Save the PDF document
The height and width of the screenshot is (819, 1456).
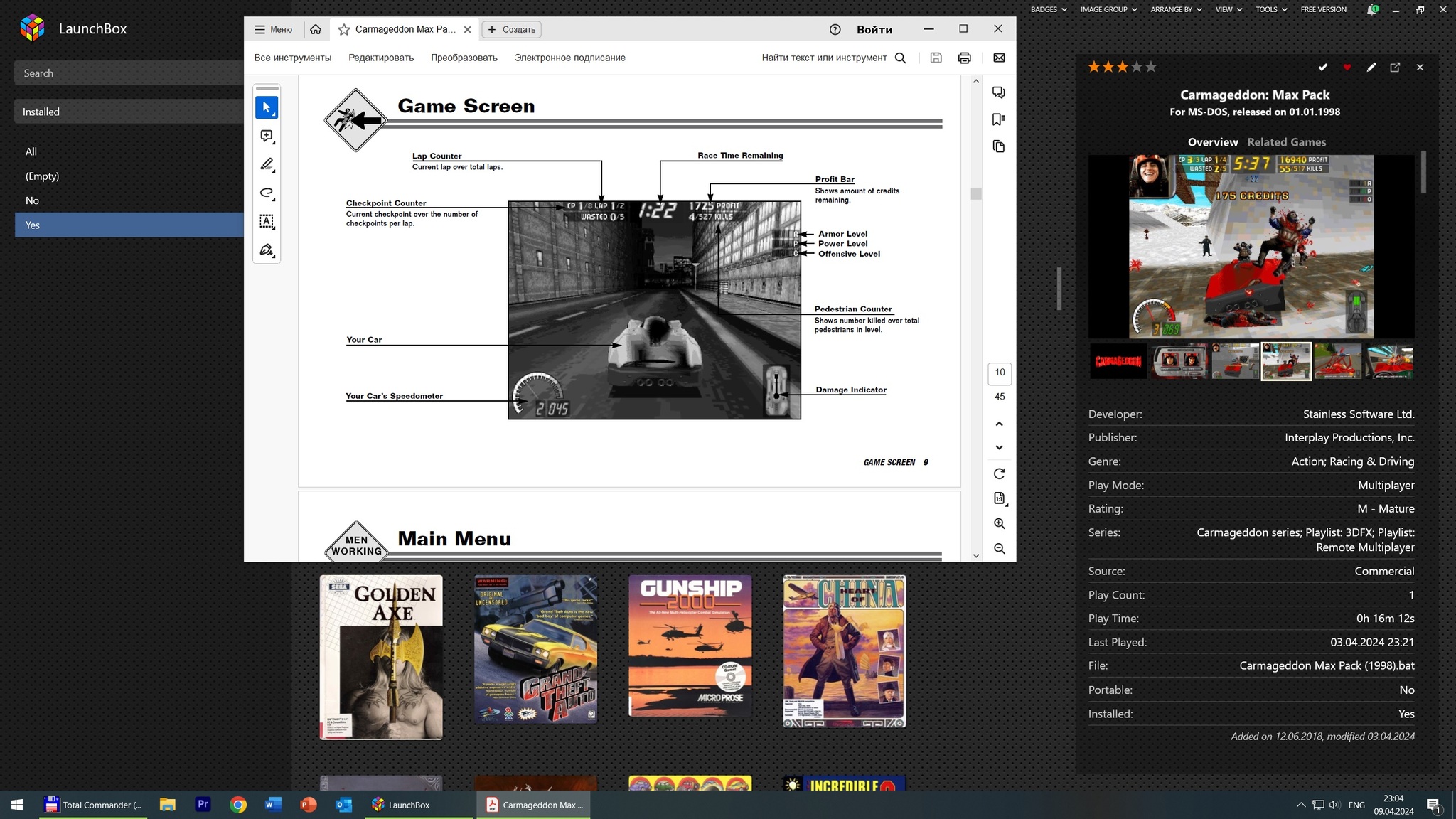tap(936, 58)
